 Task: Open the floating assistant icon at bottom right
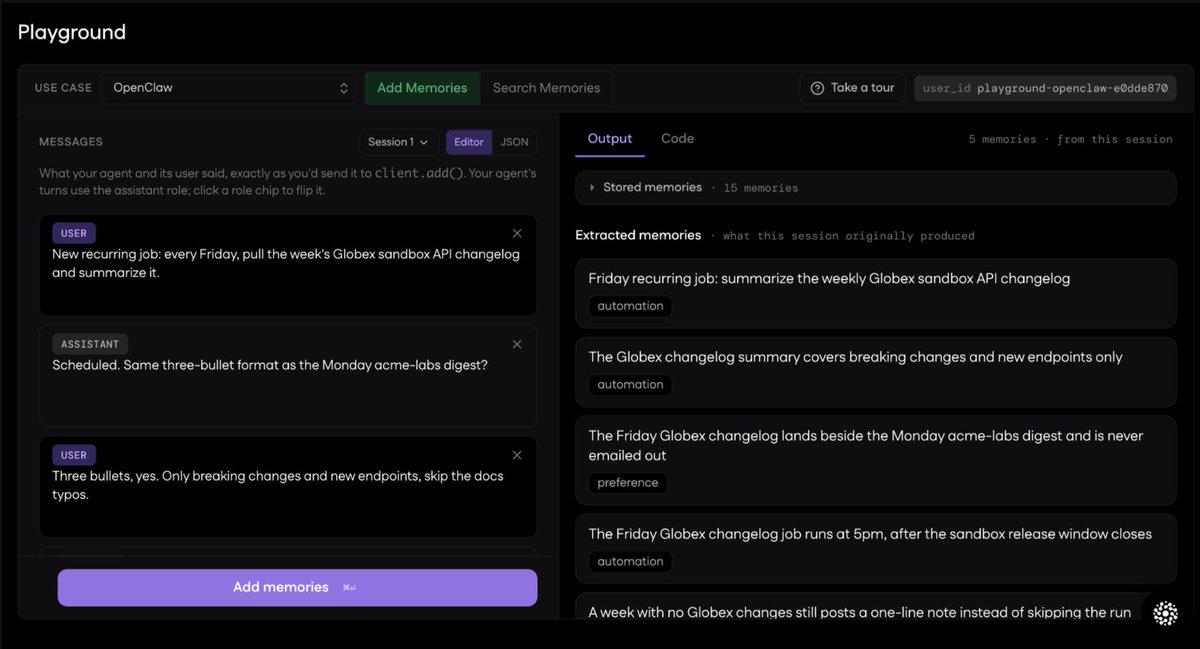tap(1165, 614)
